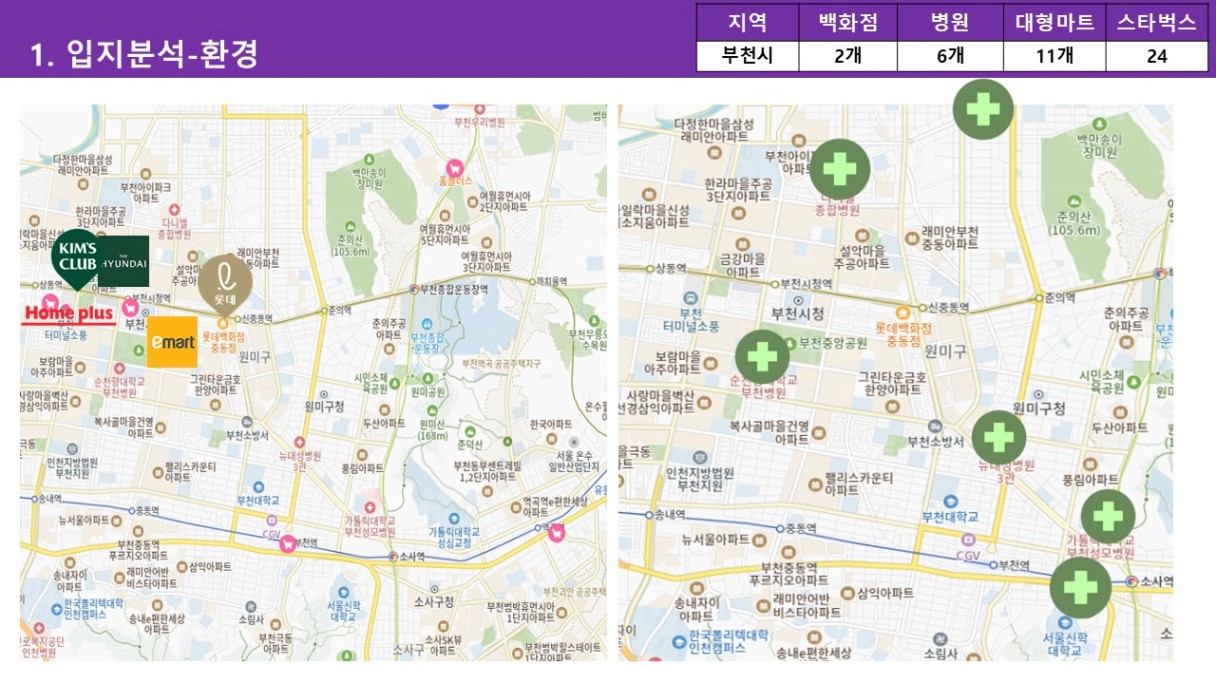This screenshot has height=684, width=1216.
Task: Select the pink cart marker near 역곡역
Action: point(556,532)
